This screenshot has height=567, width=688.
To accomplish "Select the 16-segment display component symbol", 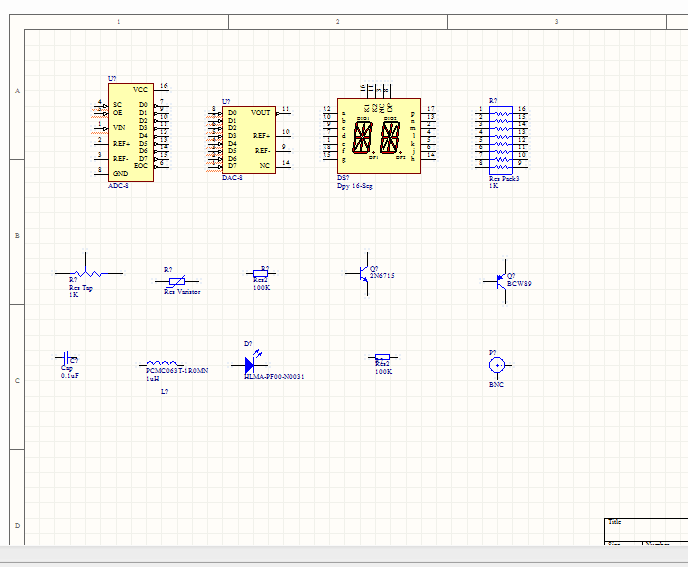I will click(379, 136).
